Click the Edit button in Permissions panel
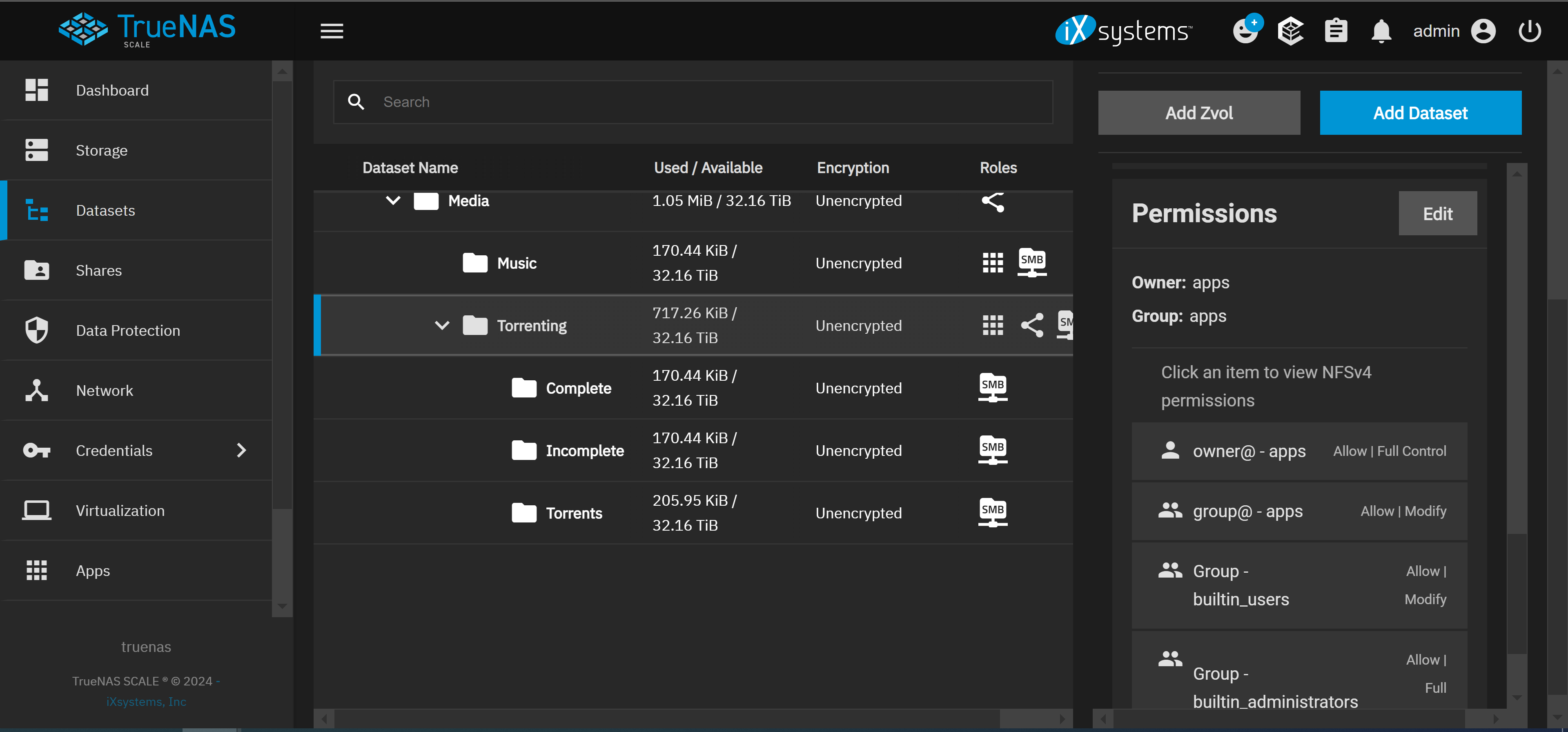Image resolution: width=1568 pixels, height=732 pixels. 1437,213
